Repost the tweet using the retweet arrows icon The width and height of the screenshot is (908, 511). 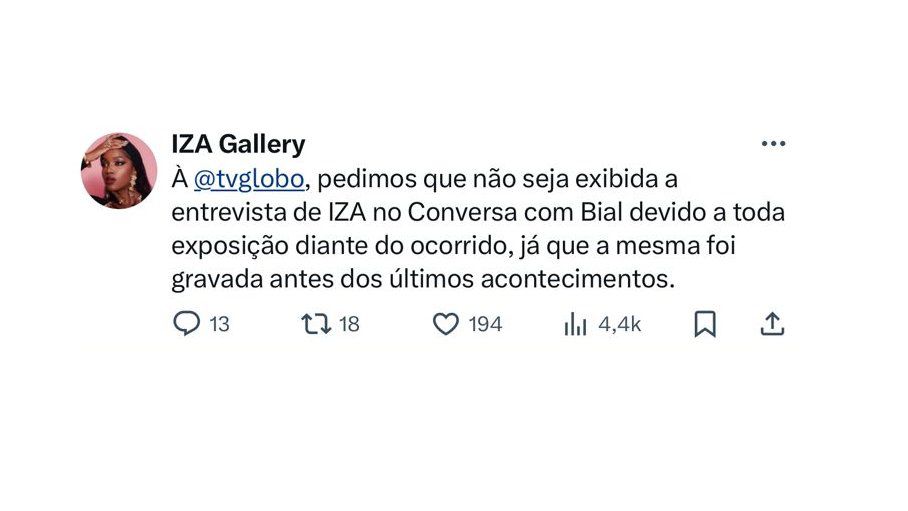tap(316, 324)
